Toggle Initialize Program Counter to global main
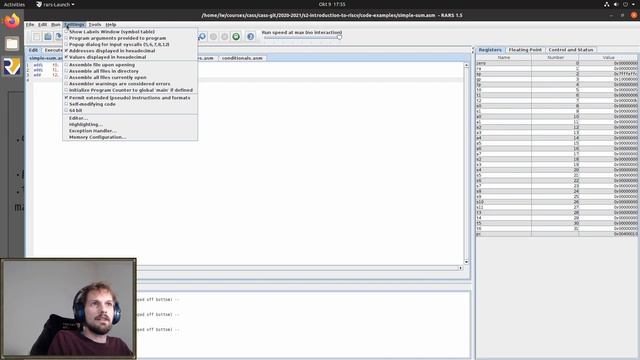The width and height of the screenshot is (640, 360). [x=130, y=90]
